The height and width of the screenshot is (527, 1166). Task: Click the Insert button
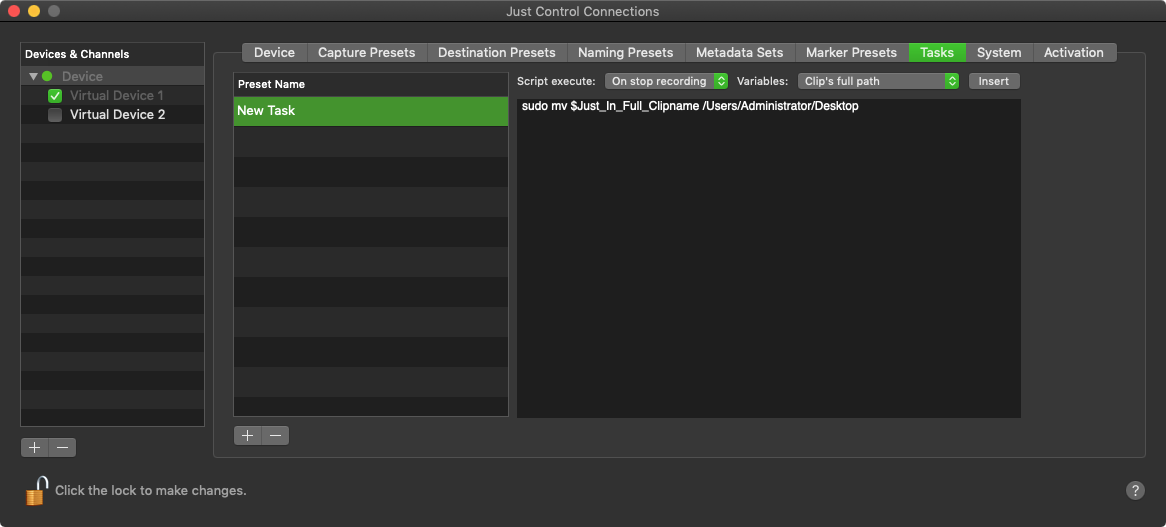coord(993,81)
